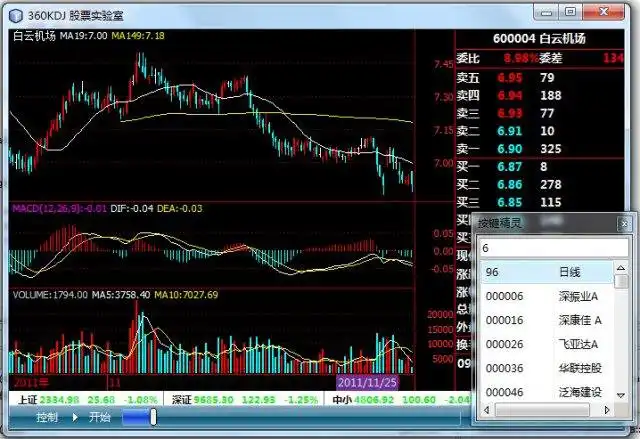
Task: Select 000026 飞亚达A in the list
Action: coord(546,344)
